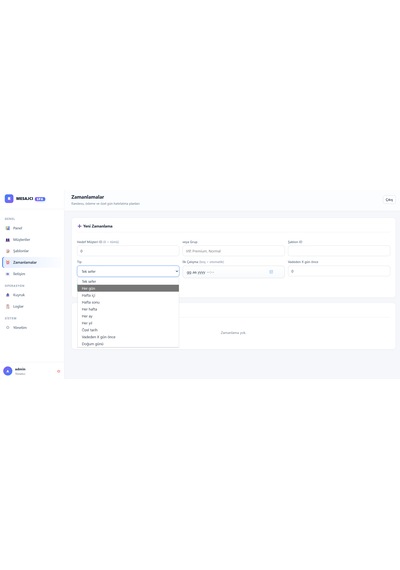The width and height of the screenshot is (400, 570).
Task: Click the Çıkış button
Action: [389, 200]
